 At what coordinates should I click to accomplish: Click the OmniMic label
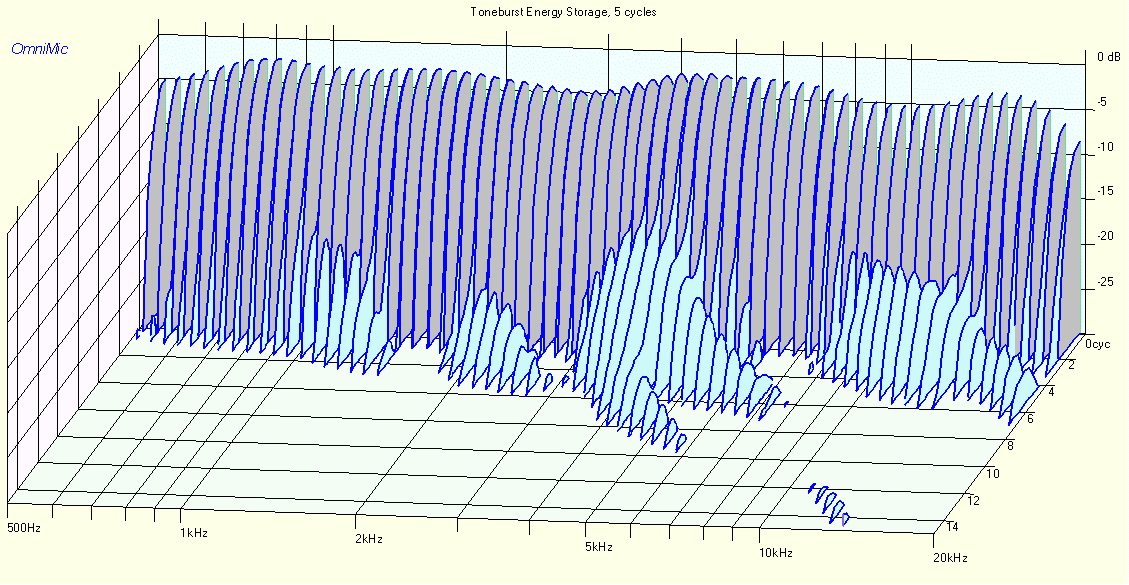point(40,50)
